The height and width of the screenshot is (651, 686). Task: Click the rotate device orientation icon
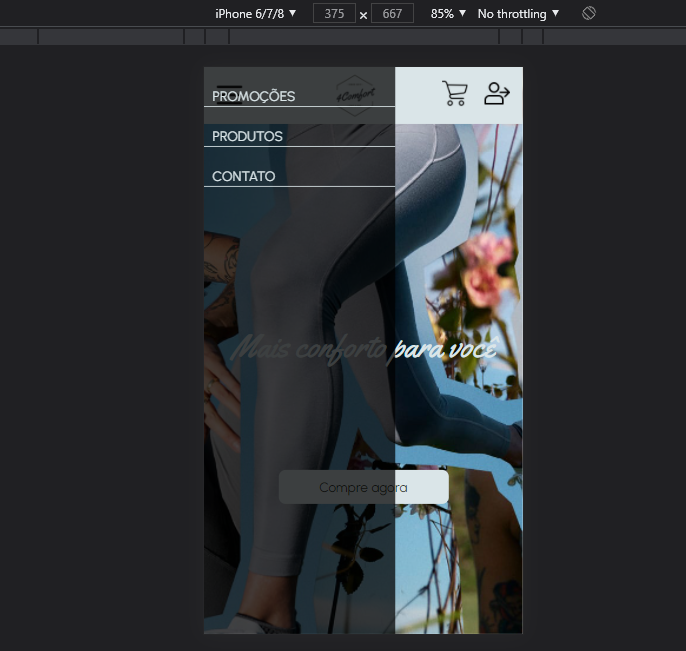click(589, 14)
